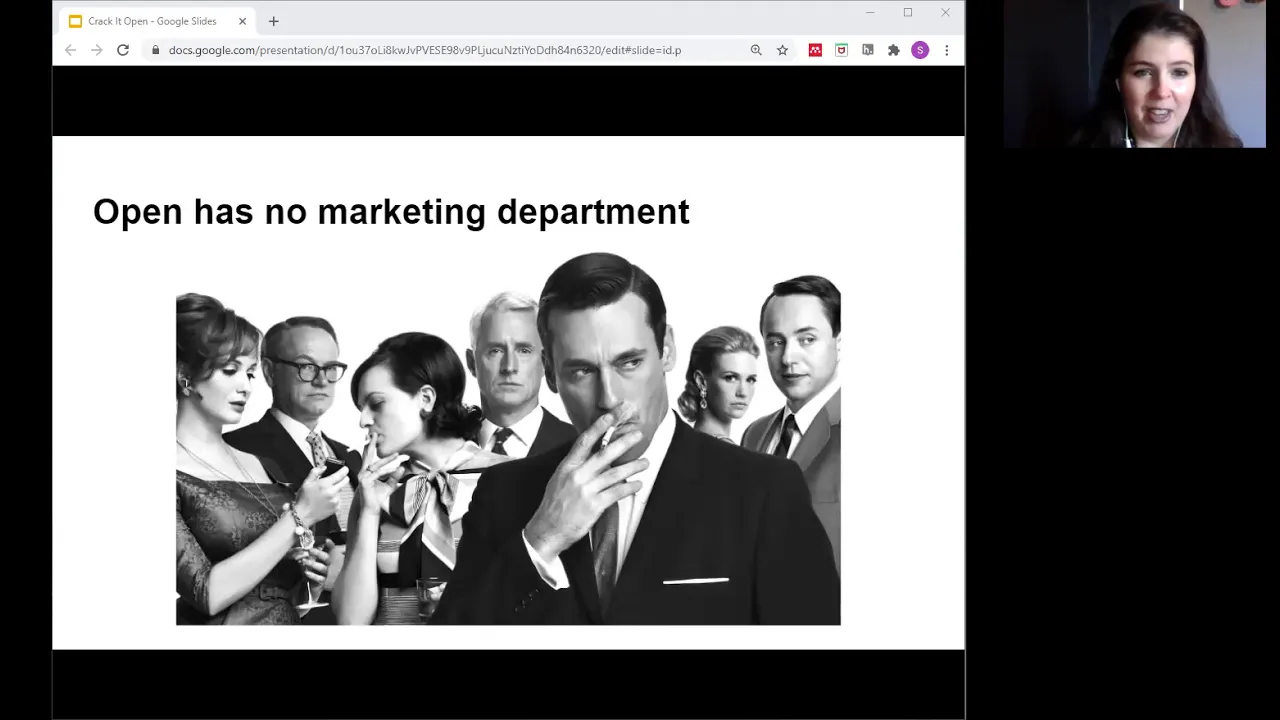This screenshot has height=720, width=1280.
Task: Close the Crack It Open tab
Action: [x=242, y=21]
